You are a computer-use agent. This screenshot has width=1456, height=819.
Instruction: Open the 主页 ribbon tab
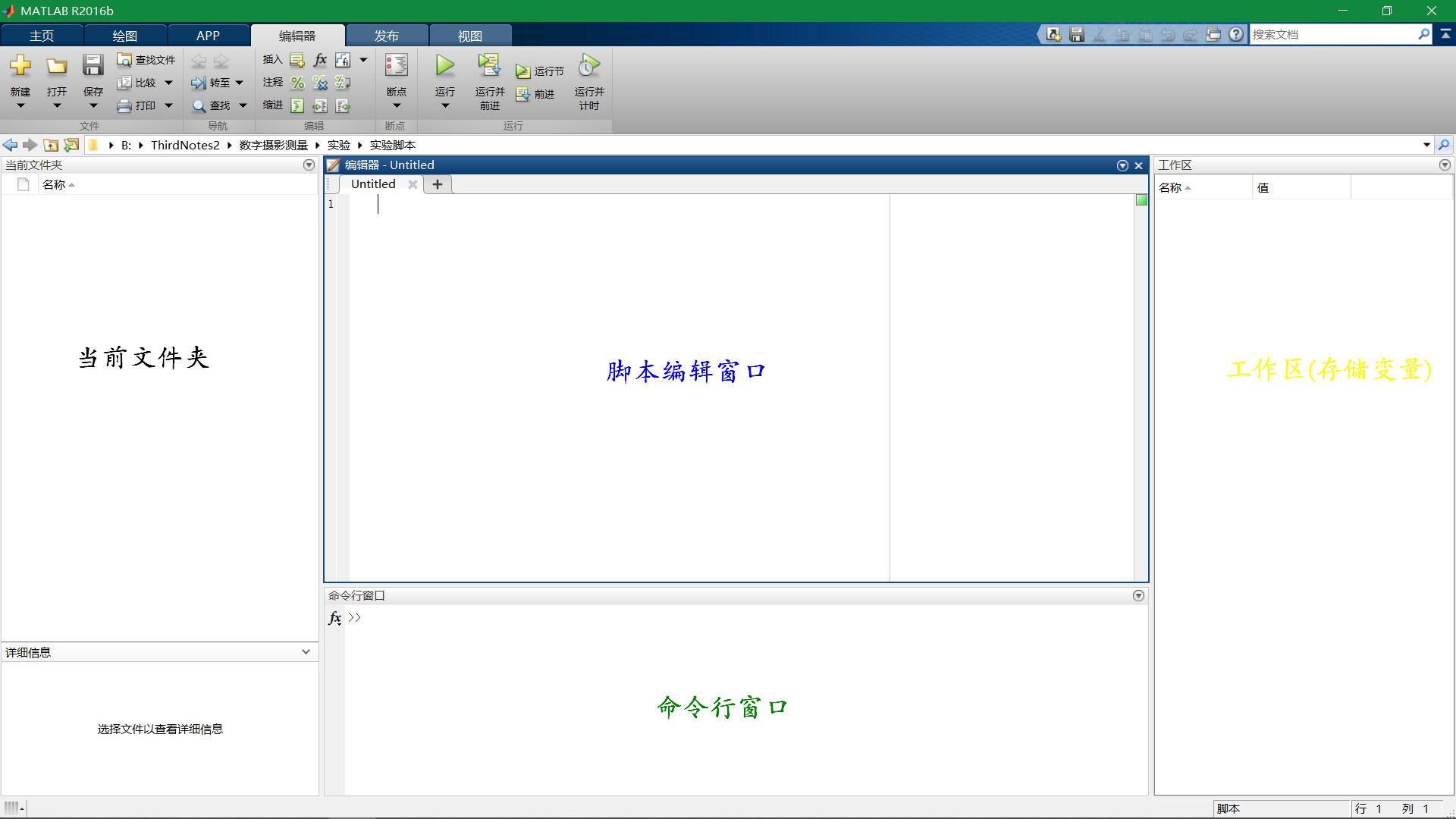(42, 35)
